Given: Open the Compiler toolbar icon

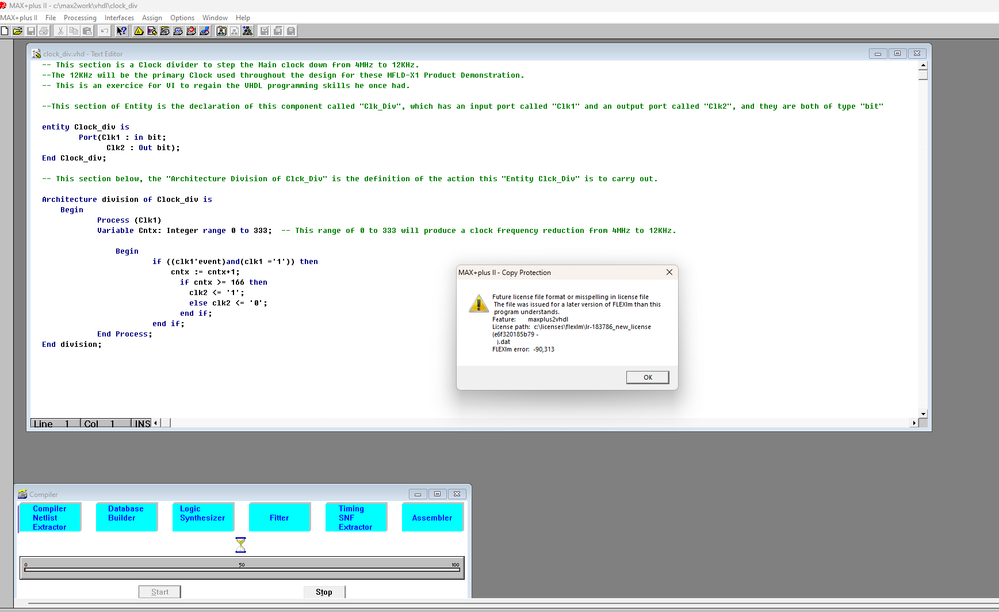Looking at the screenshot, I should click(165, 31).
